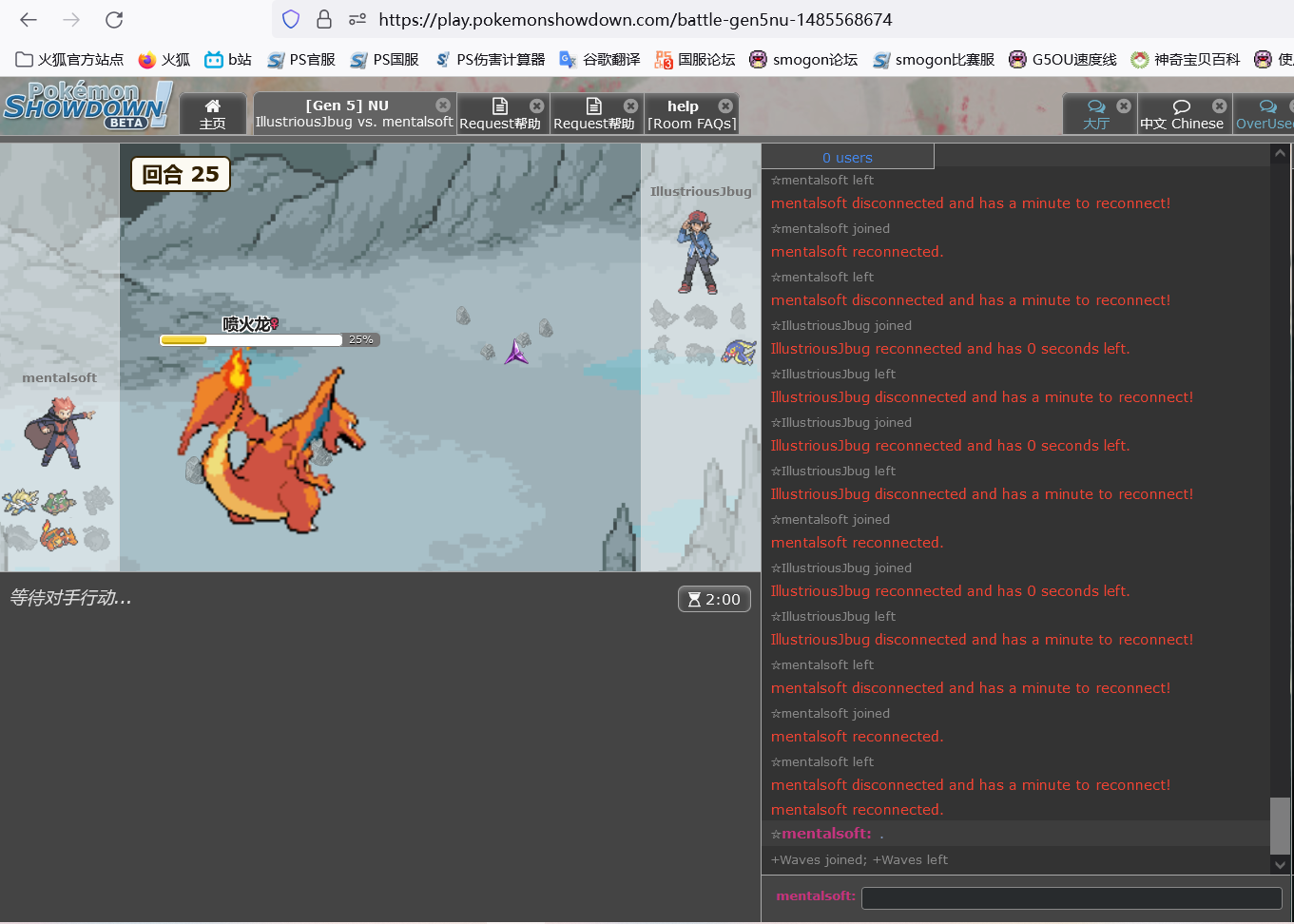Switch to the second Request帮助 tab

pos(594,113)
